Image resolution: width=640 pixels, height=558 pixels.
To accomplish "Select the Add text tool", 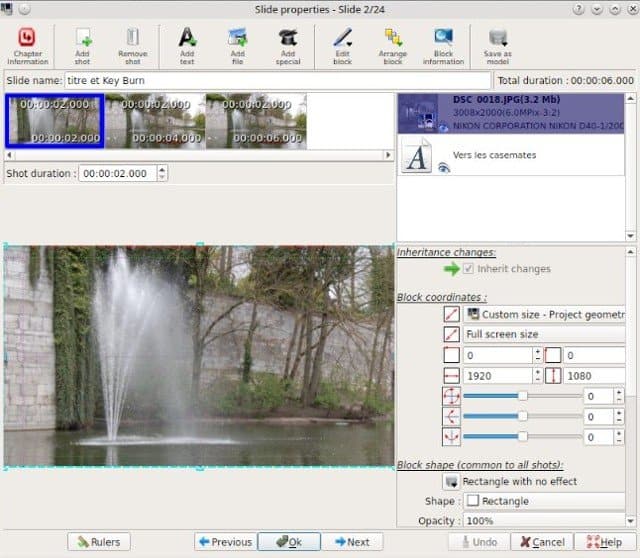I will pyautogui.click(x=187, y=46).
